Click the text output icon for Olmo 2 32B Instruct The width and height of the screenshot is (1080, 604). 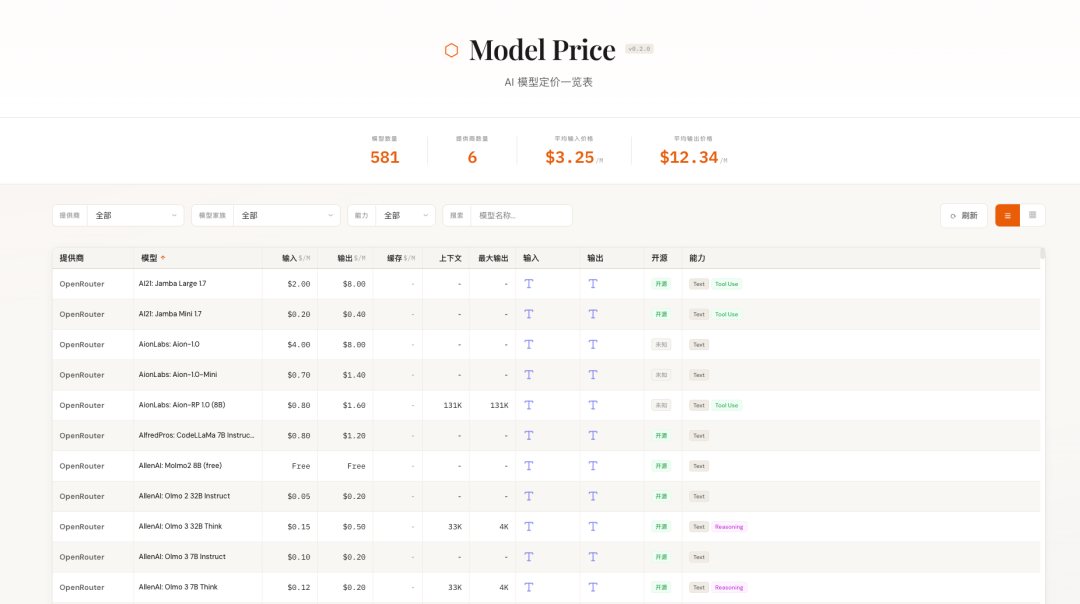click(593, 496)
